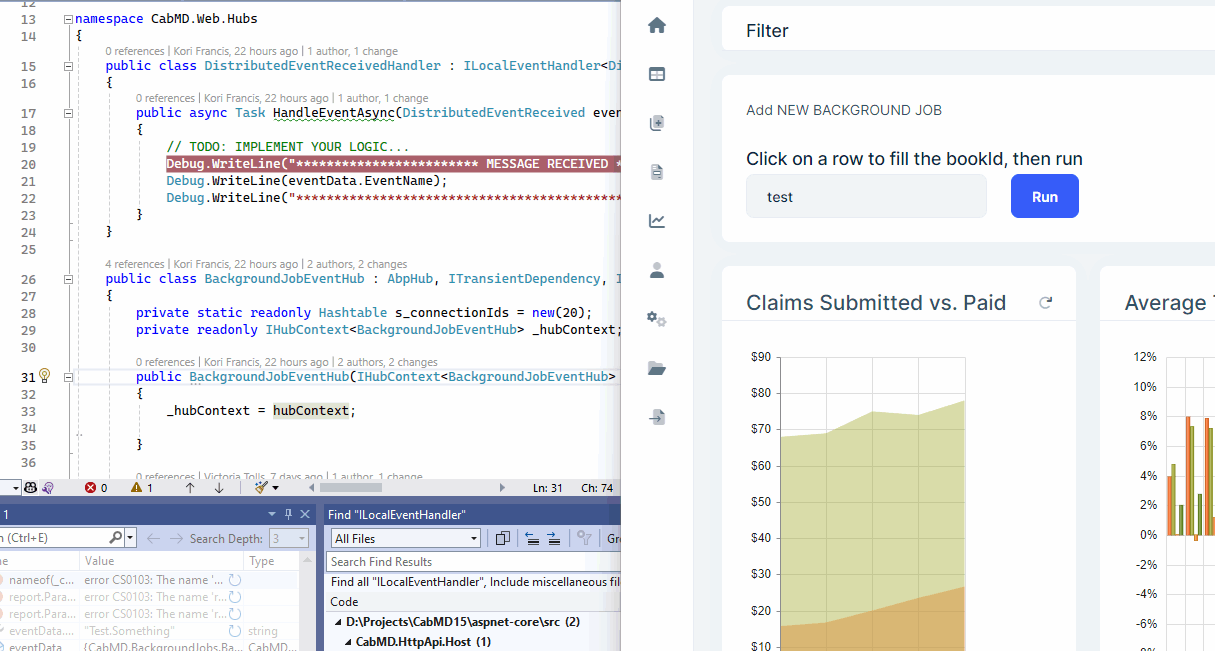Collapse the D:\Projects\CabMD15 results tree node
Viewport: 1215px width, 651px height.
click(338, 622)
